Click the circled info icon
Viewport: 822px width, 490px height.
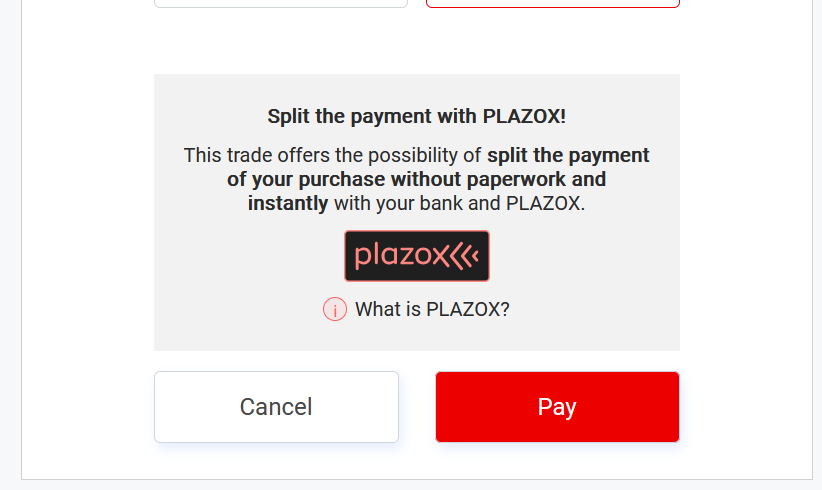(335, 309)
